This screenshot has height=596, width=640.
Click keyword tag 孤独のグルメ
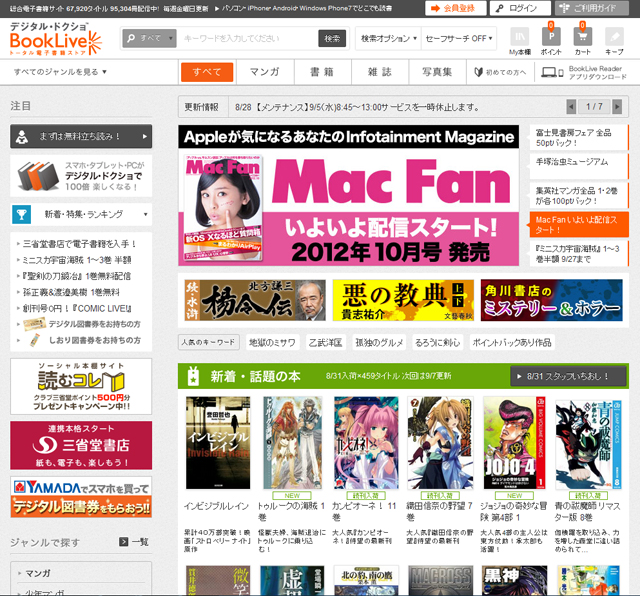click(379, 342)
